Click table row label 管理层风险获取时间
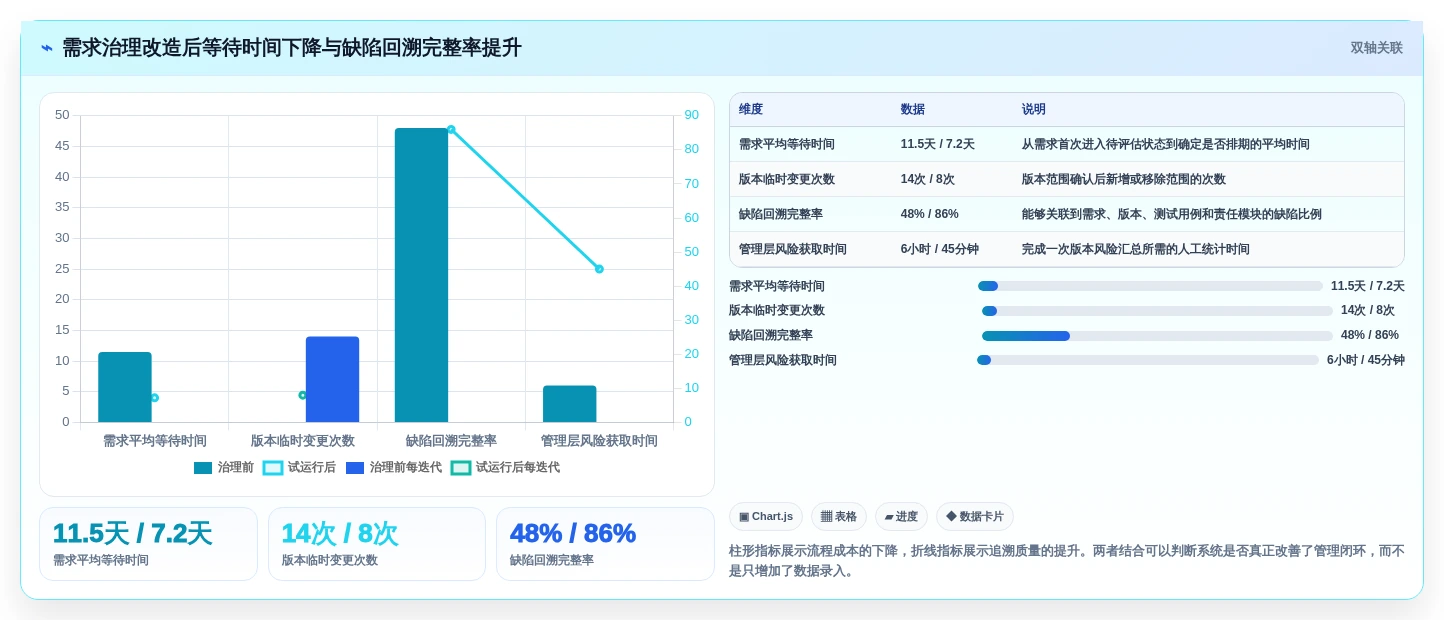Viewport: 1444px width, 620px height. coord(793,249)
